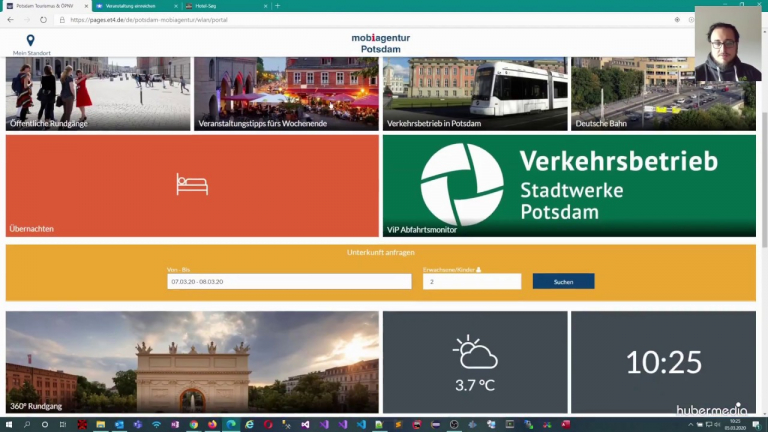Image resolution: width=768 pixels, height=432 pixels.
Task: Open the Deutsche Bahn tile
Action: tap(663, 94)
